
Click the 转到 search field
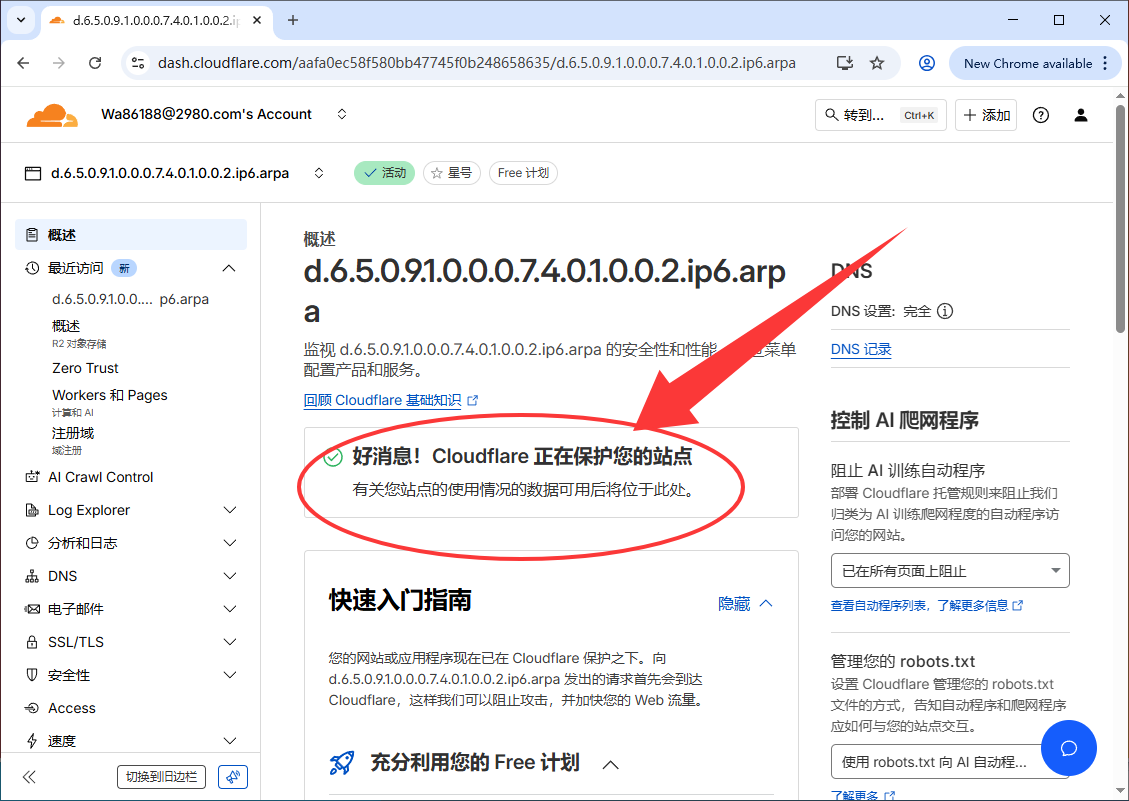click(x=880, y=115)
